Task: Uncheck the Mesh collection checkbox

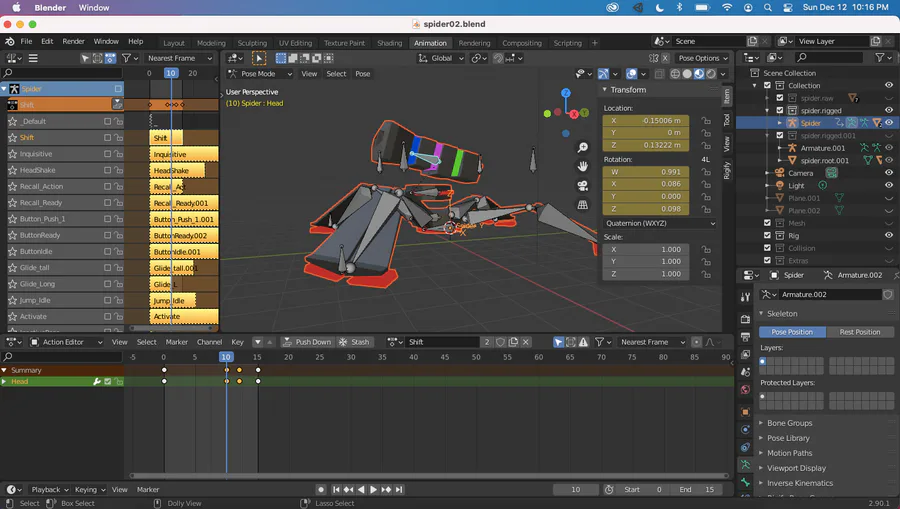Action: [x=768, y=223]
